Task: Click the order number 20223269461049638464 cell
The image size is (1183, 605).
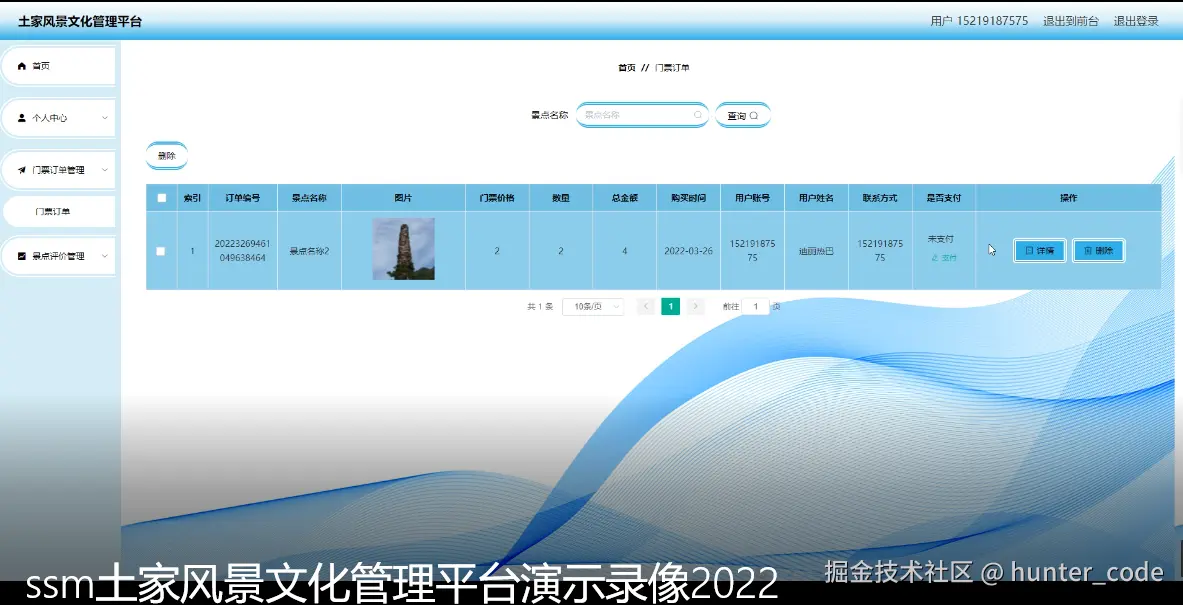Action: coord(242,250)
